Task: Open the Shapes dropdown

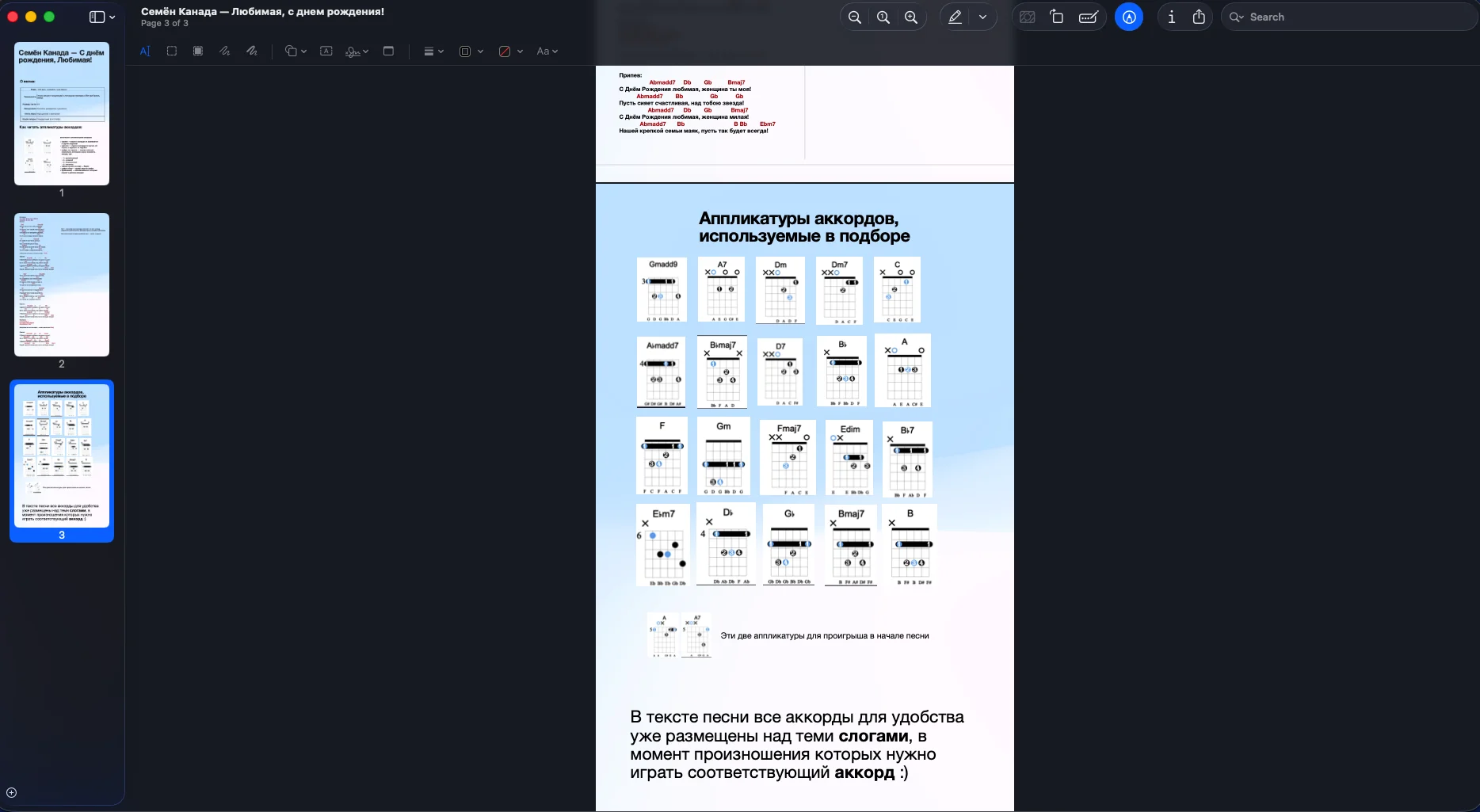Action: click(296, 51)
